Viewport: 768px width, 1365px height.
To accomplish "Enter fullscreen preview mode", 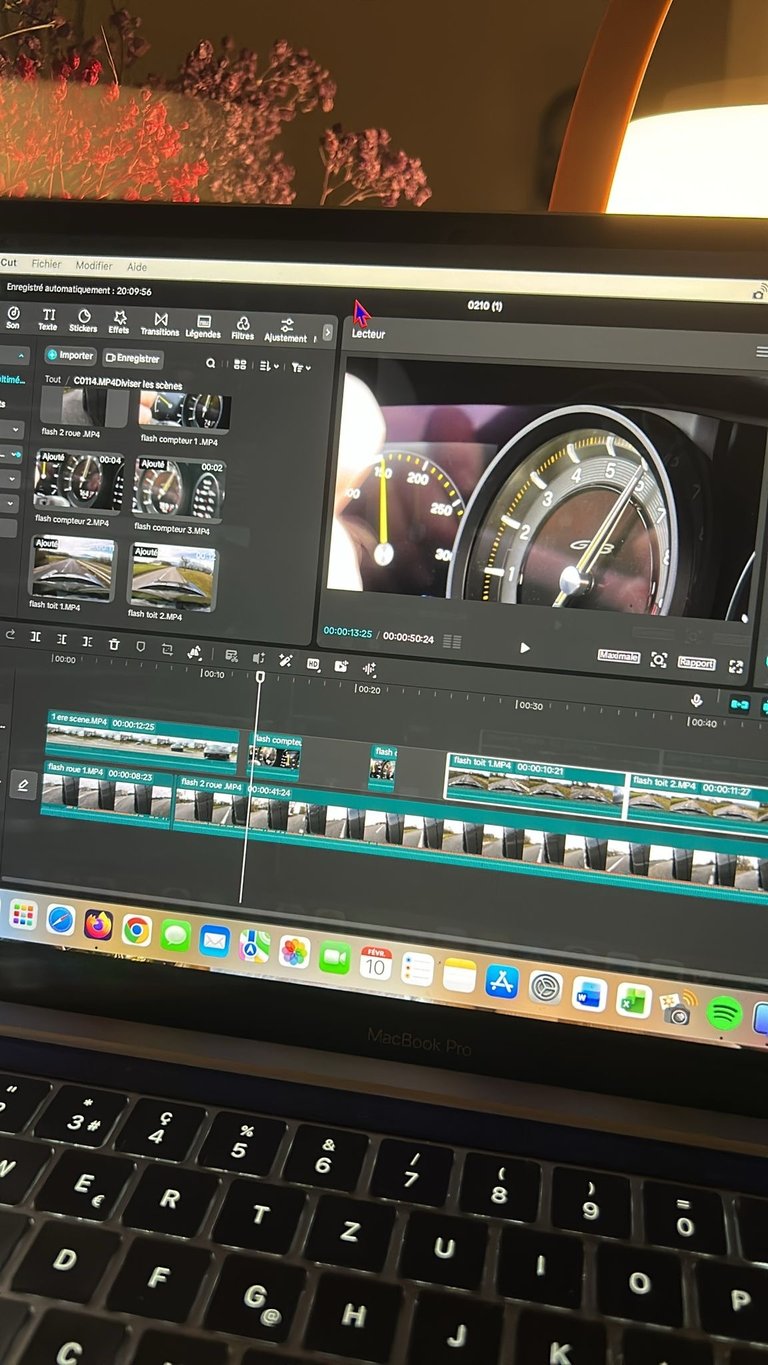I will tap(736, 666).
